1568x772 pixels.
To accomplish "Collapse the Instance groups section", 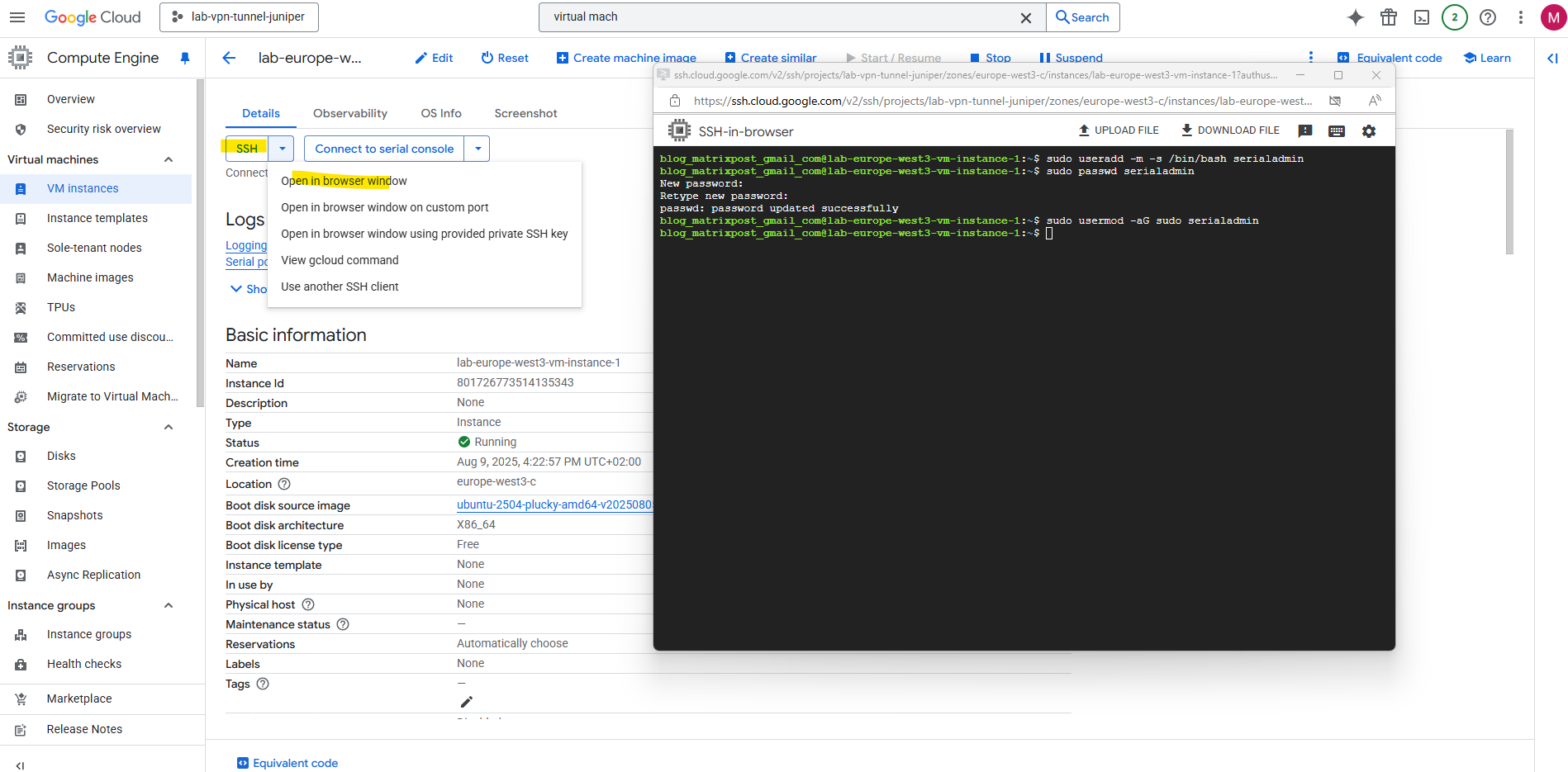I will pyautogui.click(x=169, y=605).
